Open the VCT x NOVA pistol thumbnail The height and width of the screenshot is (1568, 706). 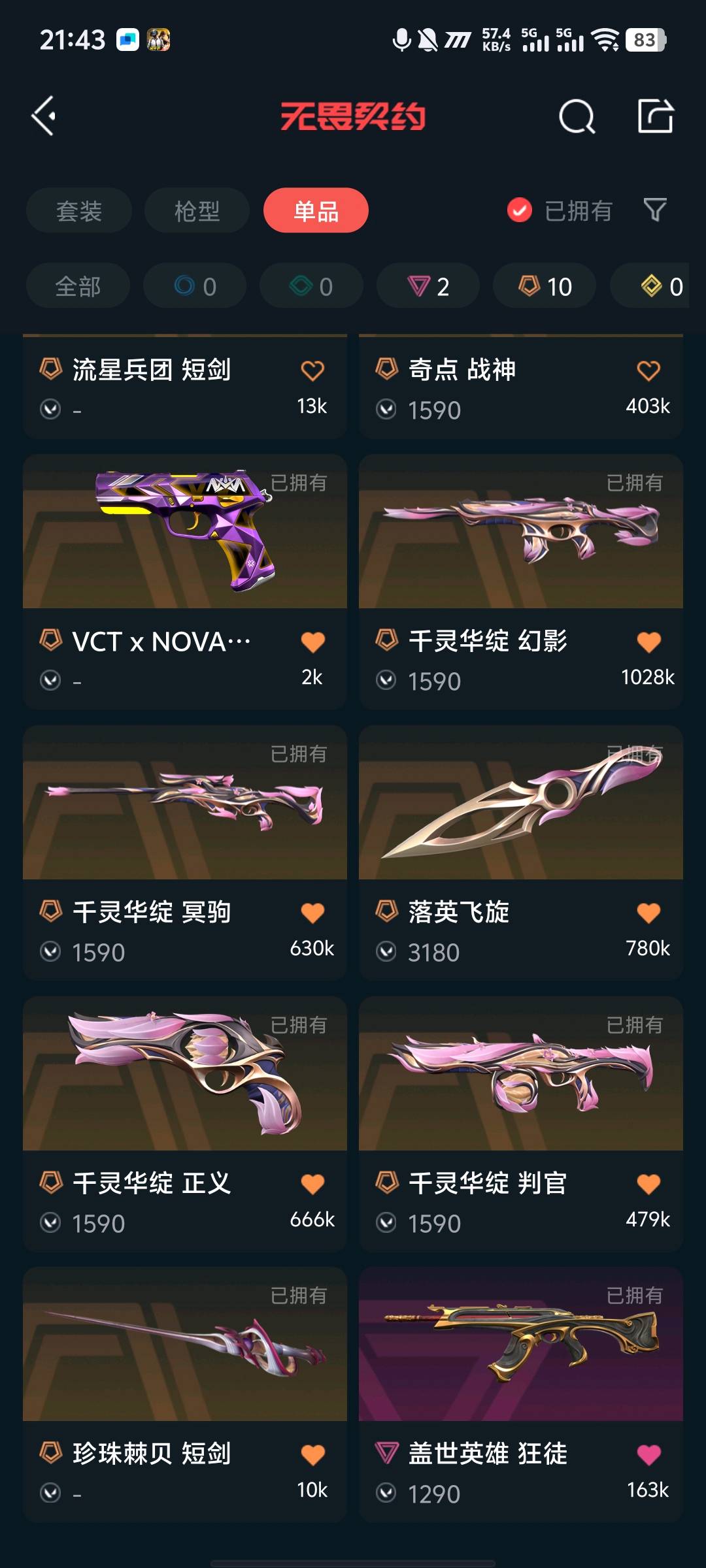[185, 531]
